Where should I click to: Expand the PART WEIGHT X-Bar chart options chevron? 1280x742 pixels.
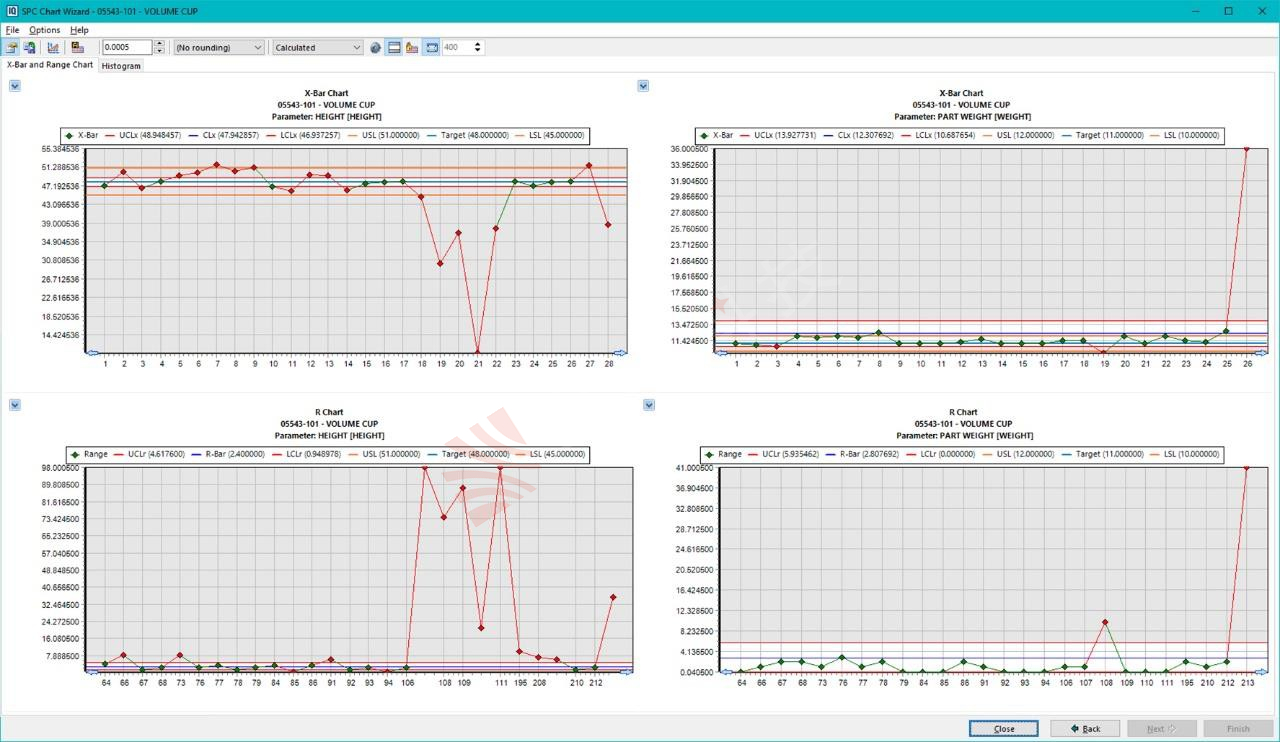[x=643, y=86]
